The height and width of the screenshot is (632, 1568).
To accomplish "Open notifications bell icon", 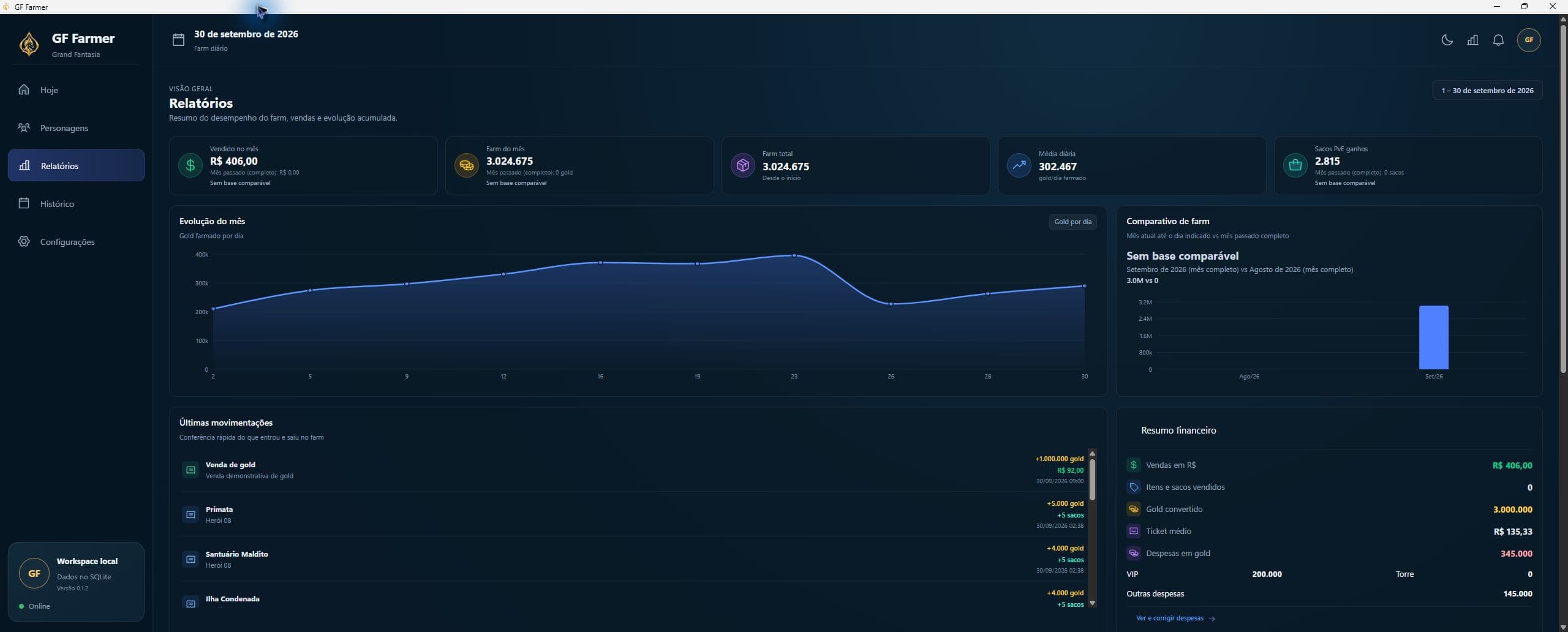I will 1498,40.
